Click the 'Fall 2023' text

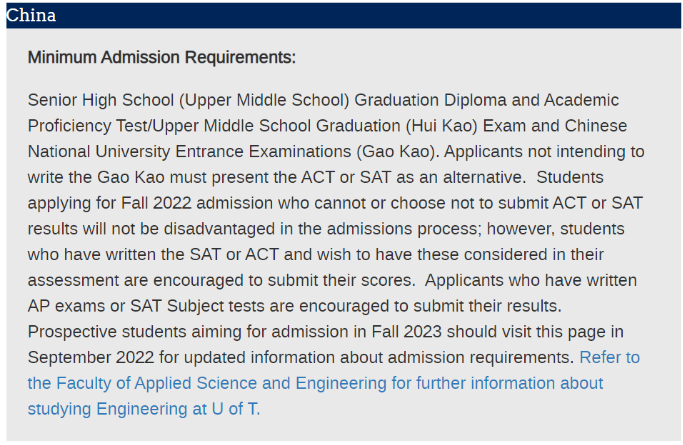pos(407,332)
